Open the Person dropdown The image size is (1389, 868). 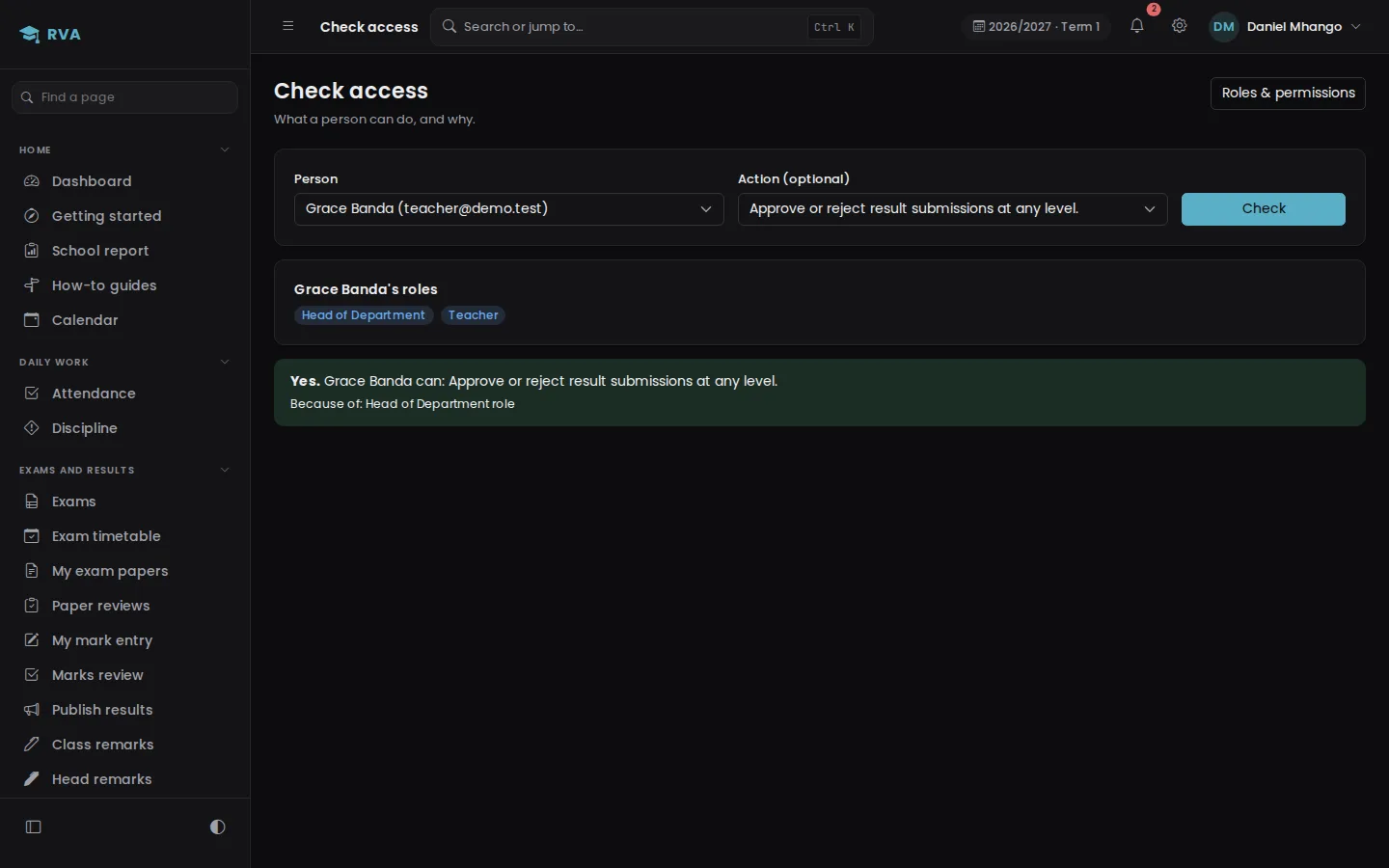pyautogui.click(x=508, y=209)
